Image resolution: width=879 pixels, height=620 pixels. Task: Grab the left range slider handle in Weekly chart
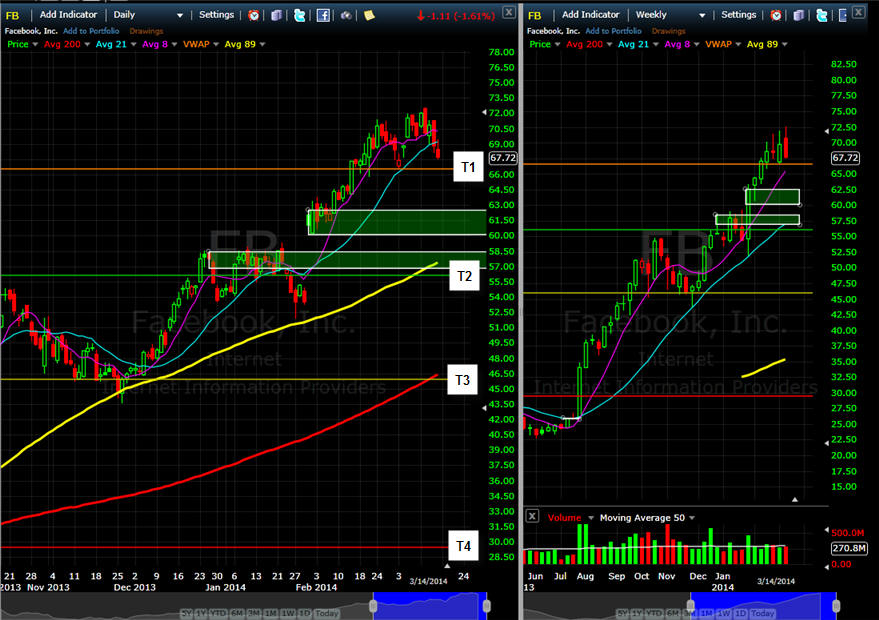click(x=691, y=605)
